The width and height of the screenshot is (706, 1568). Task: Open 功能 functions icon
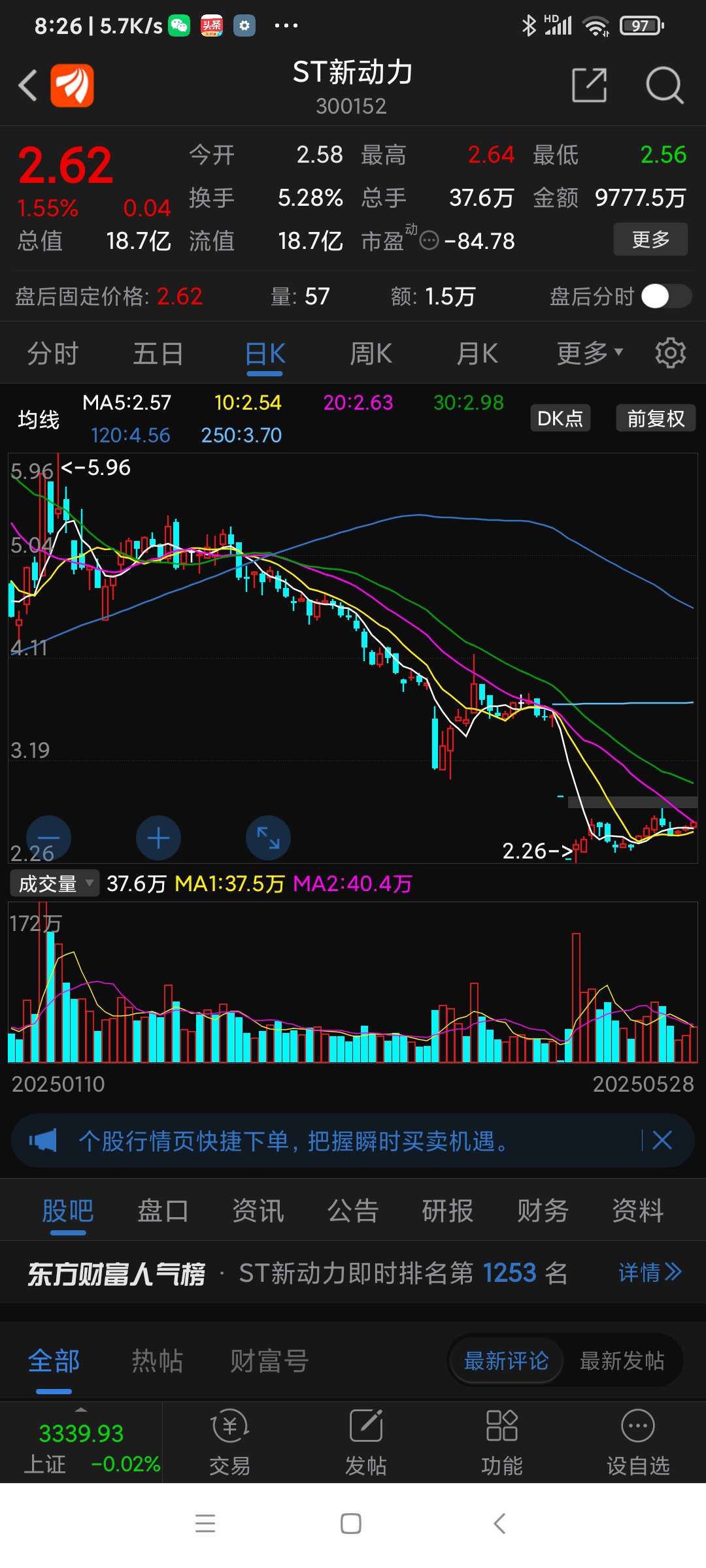(501, 1443)
